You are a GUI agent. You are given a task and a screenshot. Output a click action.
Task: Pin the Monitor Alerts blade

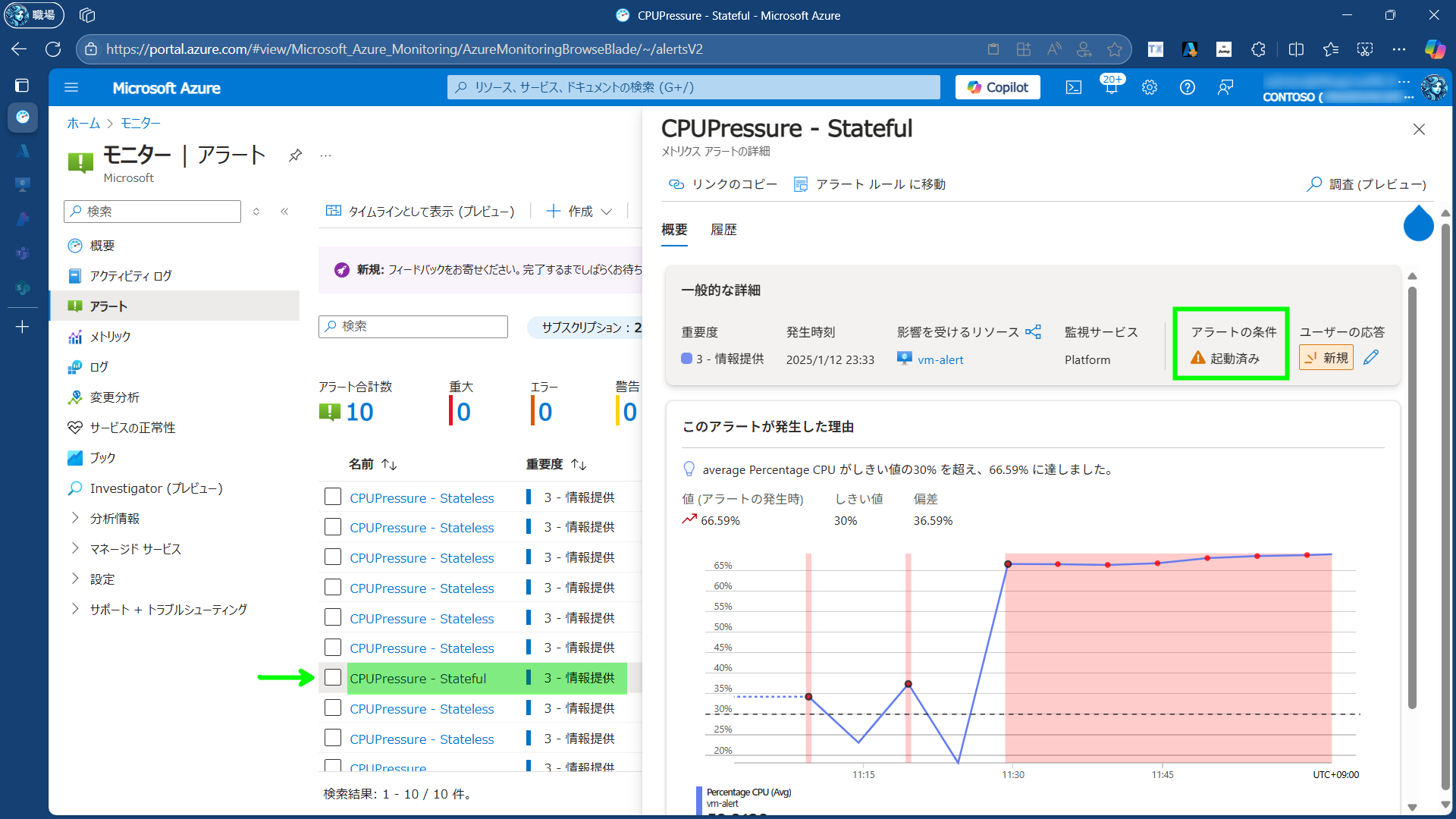[x=296, y=155]
